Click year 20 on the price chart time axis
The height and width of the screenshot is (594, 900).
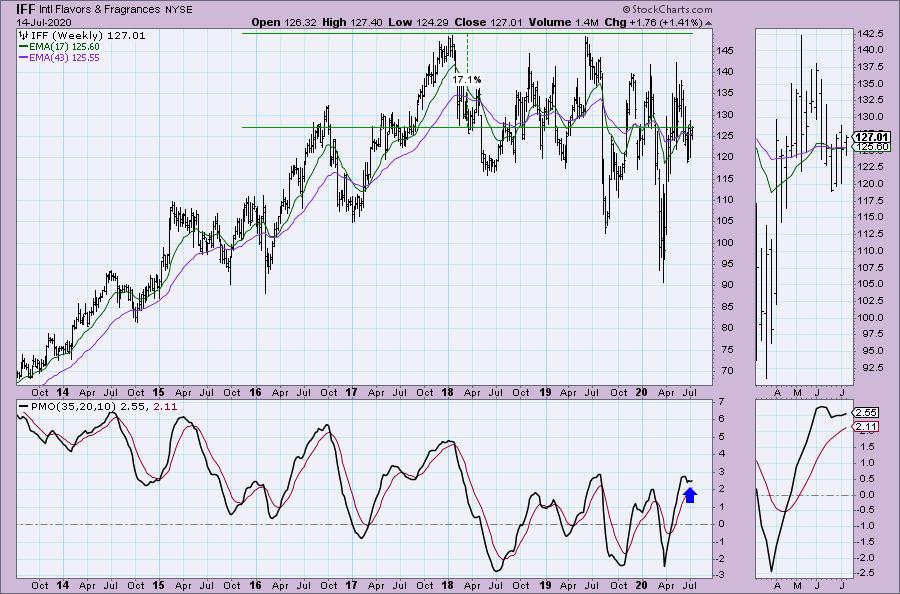[641, 393]
